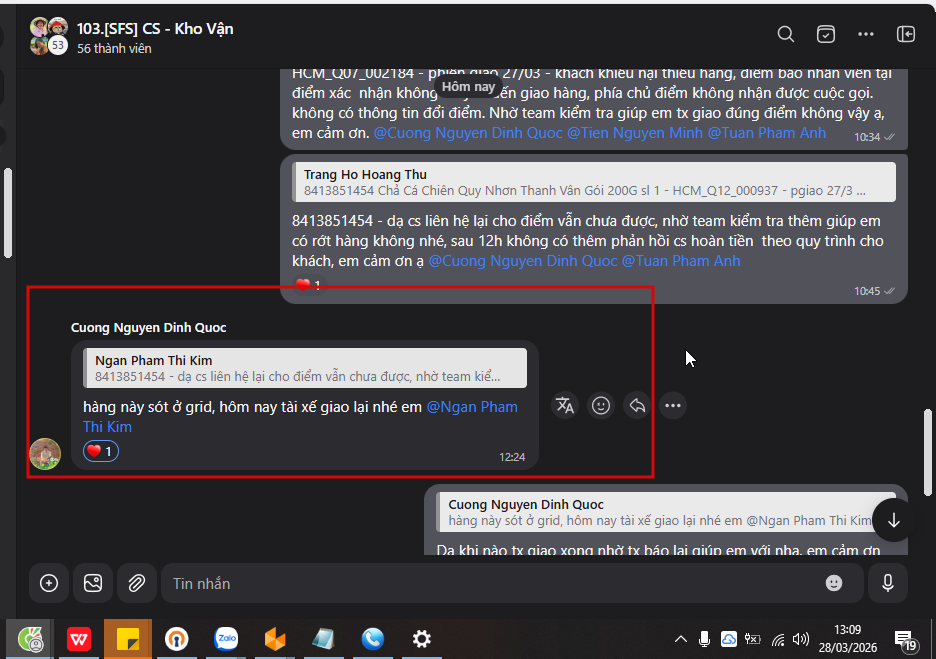Open Zalo from the taskbar

226,639
